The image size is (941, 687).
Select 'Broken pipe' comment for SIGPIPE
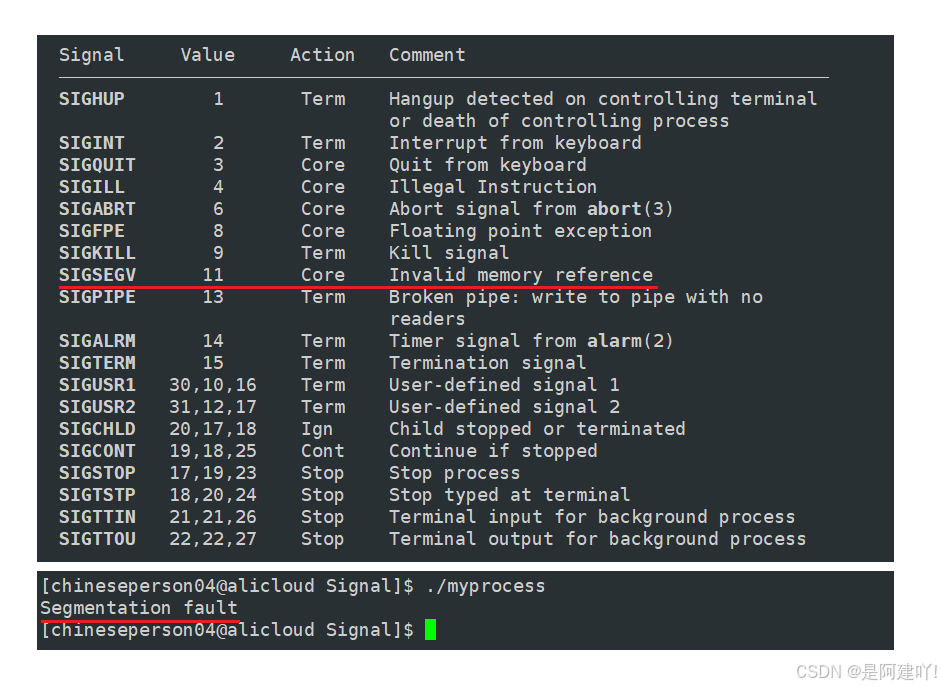(x=449, y=297)
